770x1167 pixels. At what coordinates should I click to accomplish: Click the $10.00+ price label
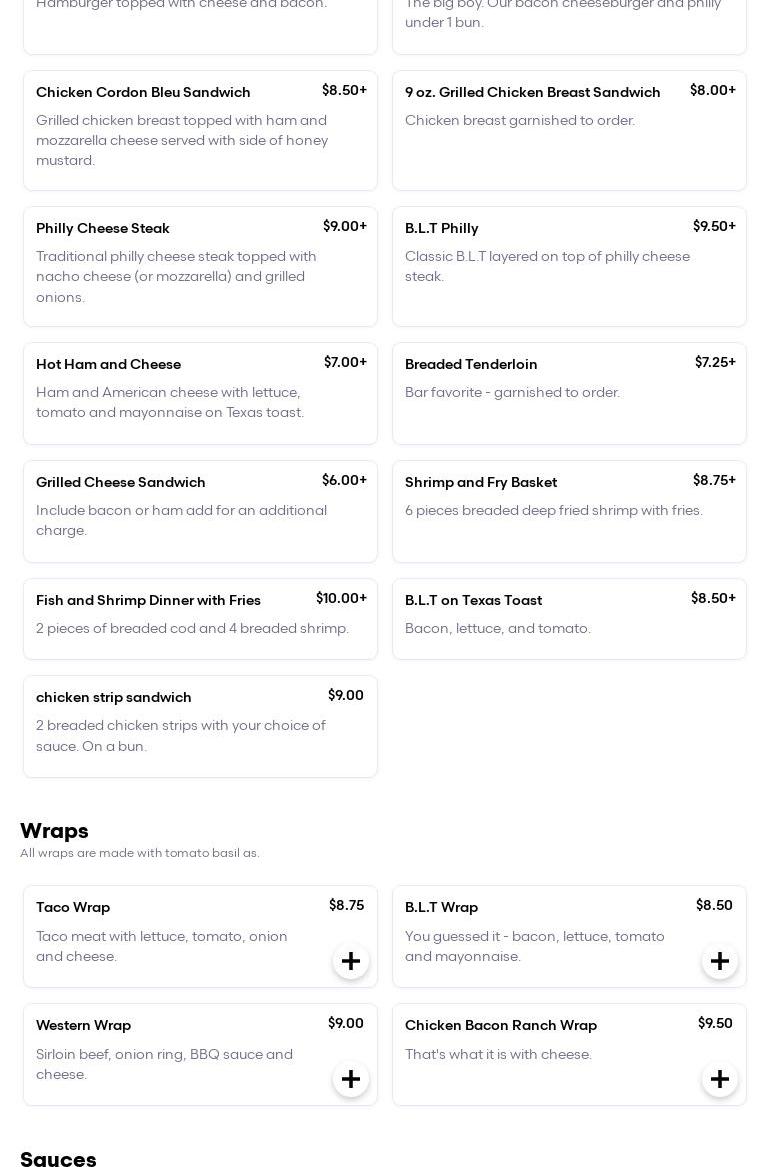coord(341,598)
